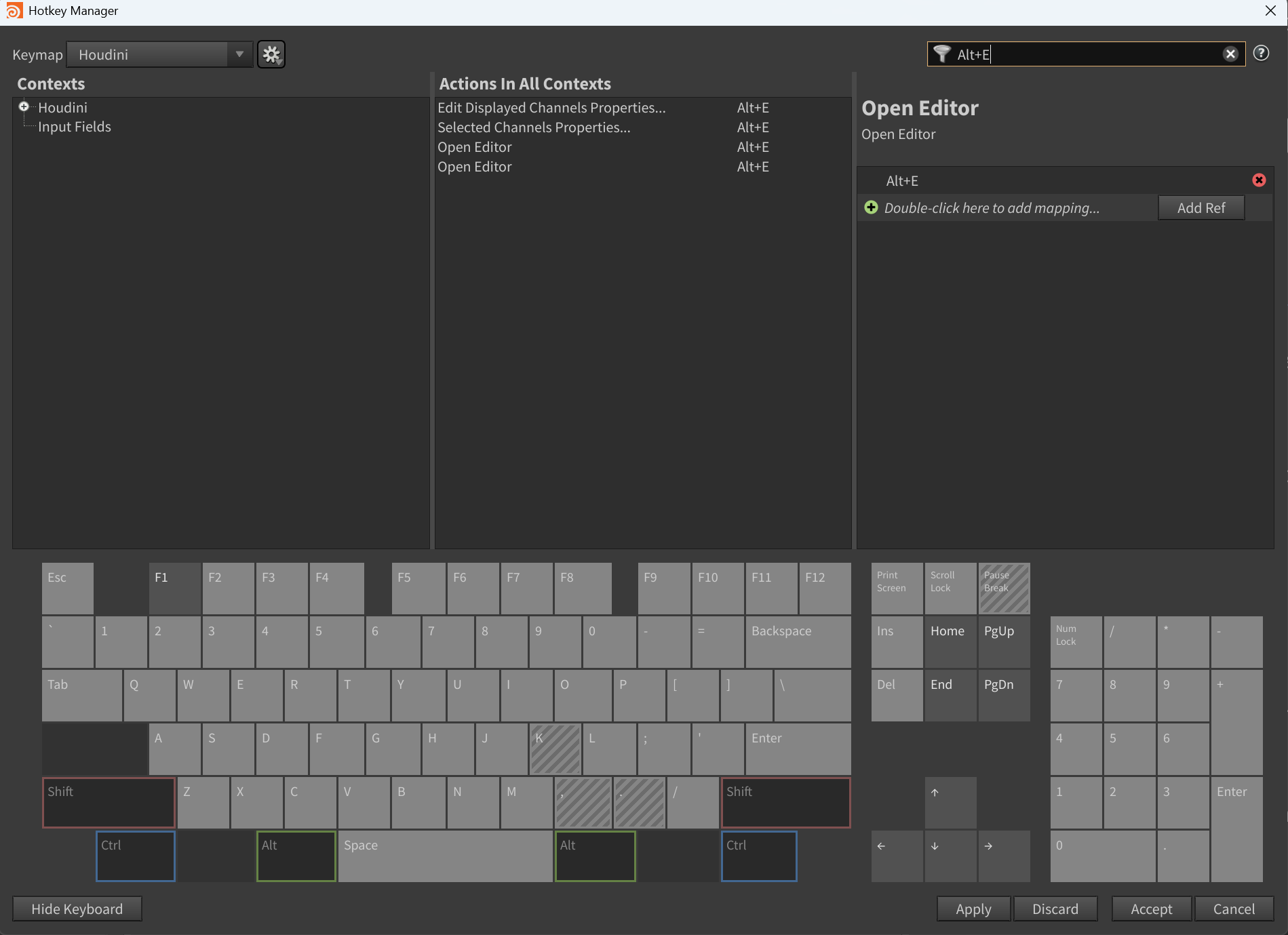Click the PgDn key on virtual keyboard
Image resolution: width=1288 pixels, height=935 pixels.
[x=1004, y=696]
